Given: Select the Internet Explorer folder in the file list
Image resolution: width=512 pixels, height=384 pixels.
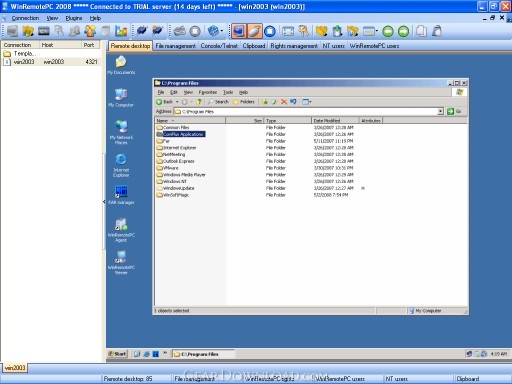Looking at the screenshot, I should click(x=176, y=148).
